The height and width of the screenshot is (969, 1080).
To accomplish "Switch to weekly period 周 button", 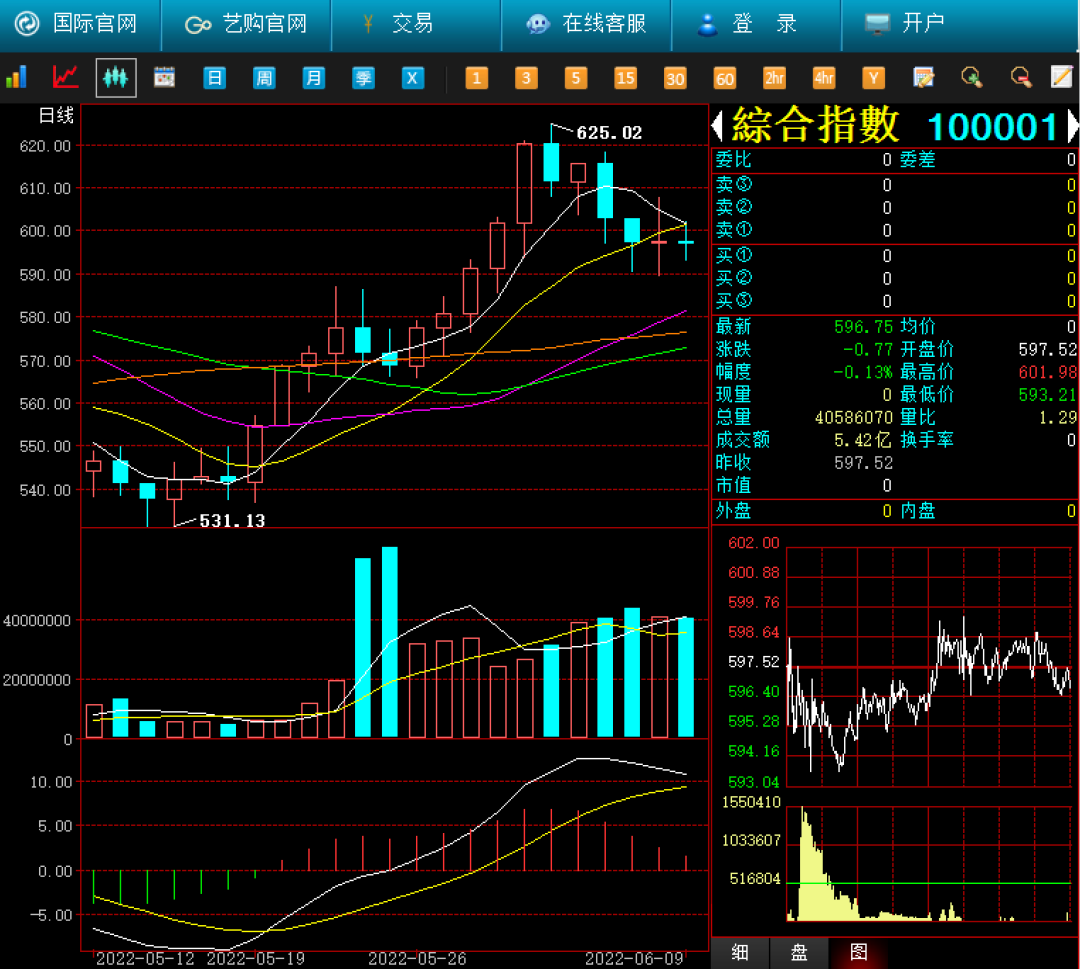I will [264, 78].
